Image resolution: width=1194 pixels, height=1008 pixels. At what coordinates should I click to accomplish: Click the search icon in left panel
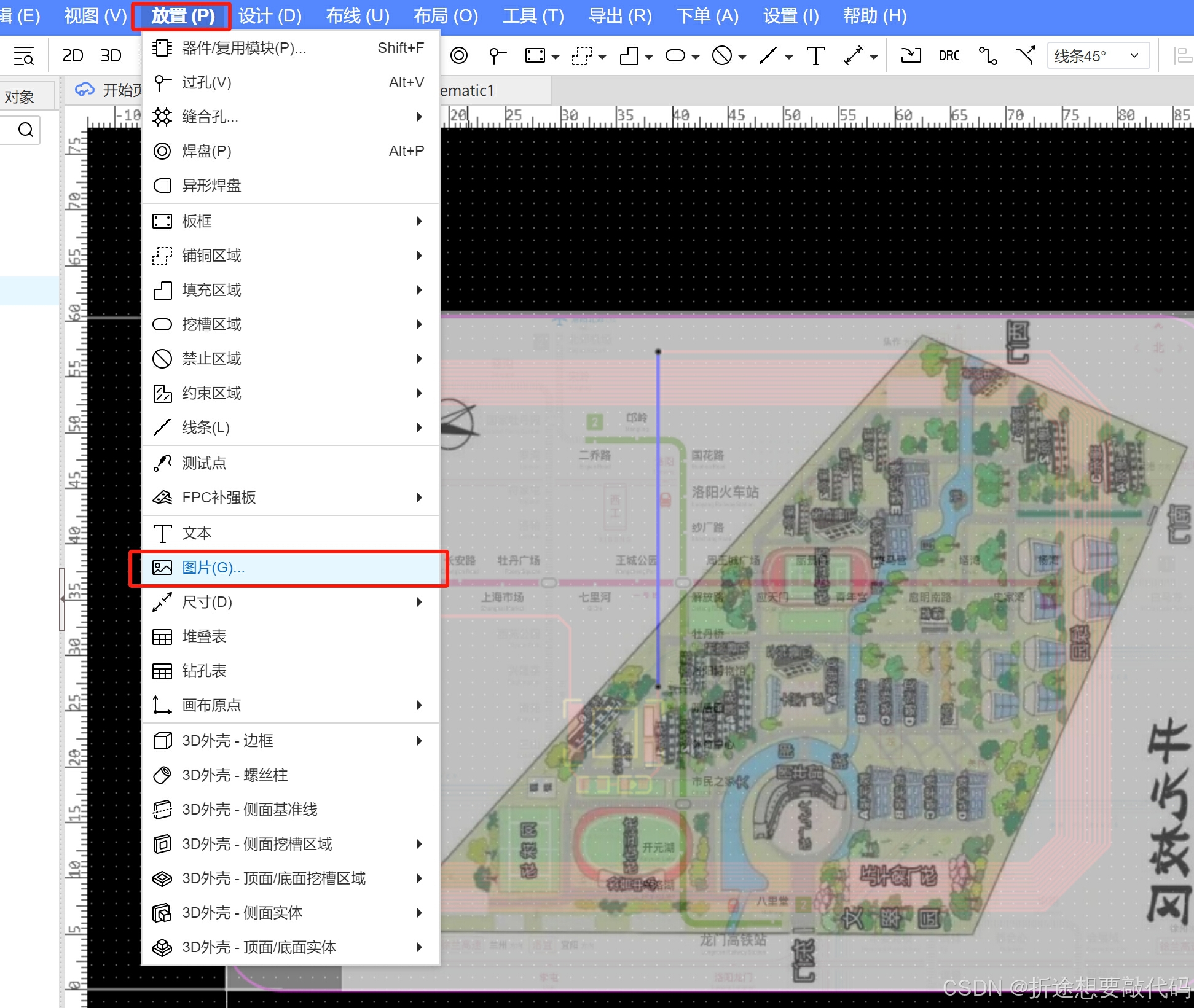point(25,130)
